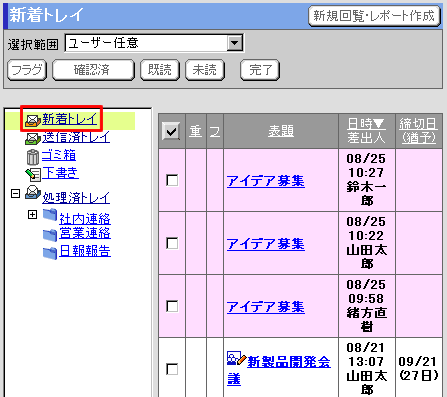Click the 新規回覧・レポート作成 button
Viewport: 447px width, 397px height.
(x=375, y=16)
